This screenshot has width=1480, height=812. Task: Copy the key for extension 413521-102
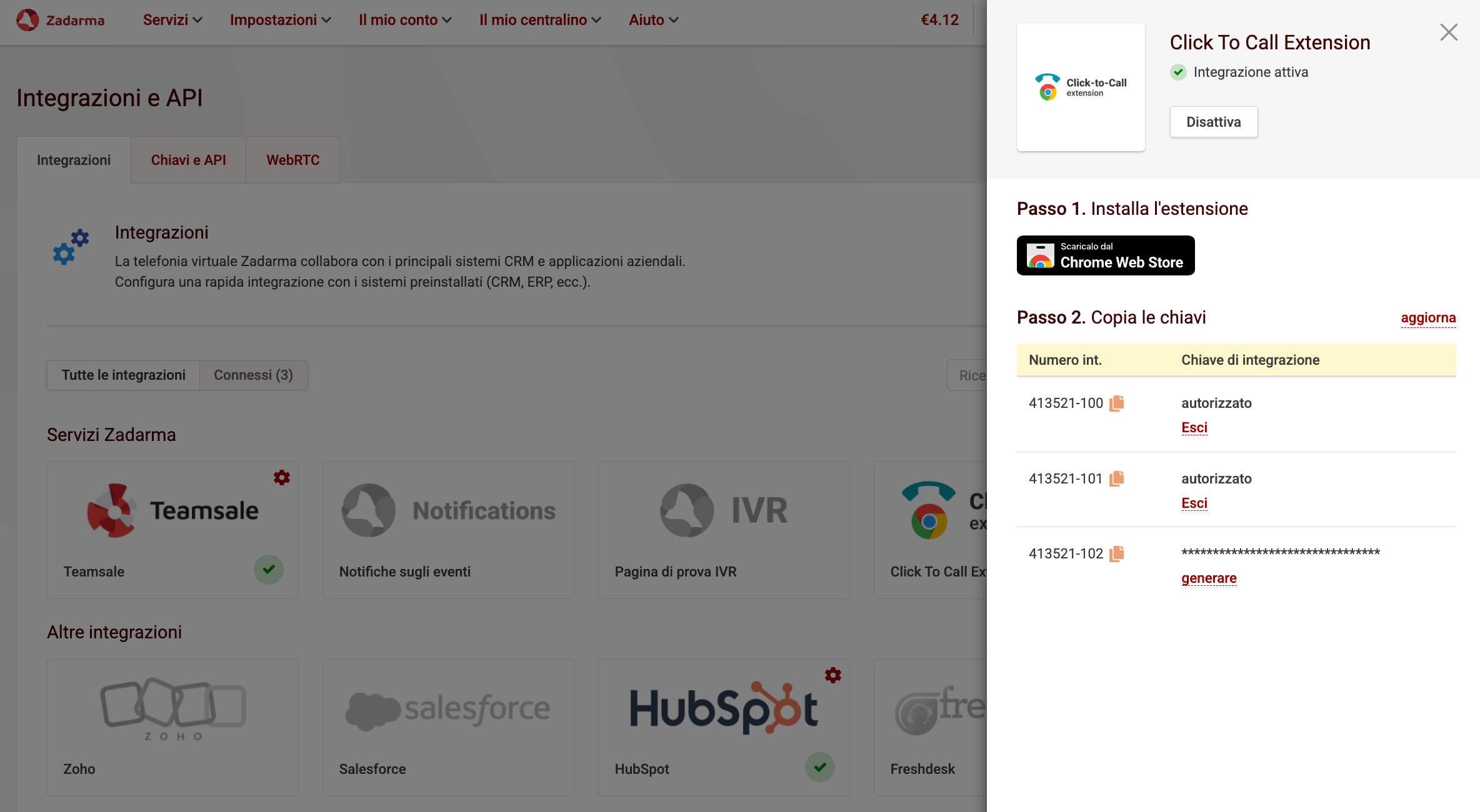(x=1116, y=554)
